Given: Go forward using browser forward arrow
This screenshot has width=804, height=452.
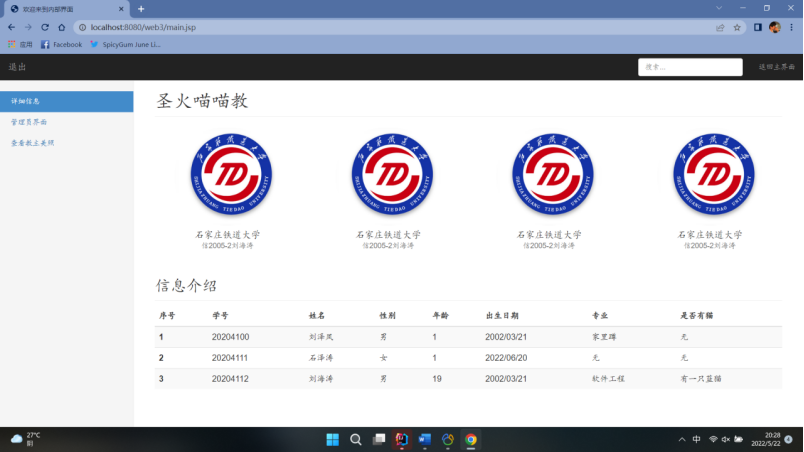Looking at the screenshot, I should point(28,27).
